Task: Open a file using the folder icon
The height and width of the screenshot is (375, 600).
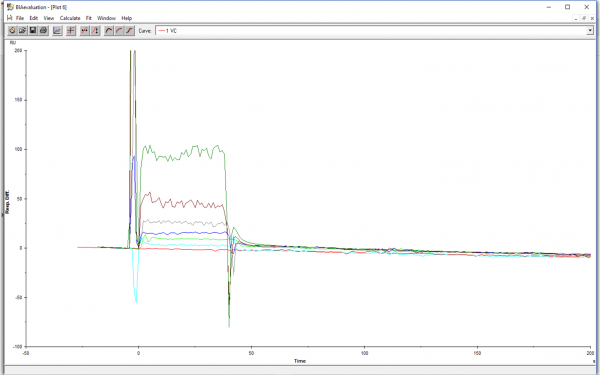Action: tap(22, 30)
